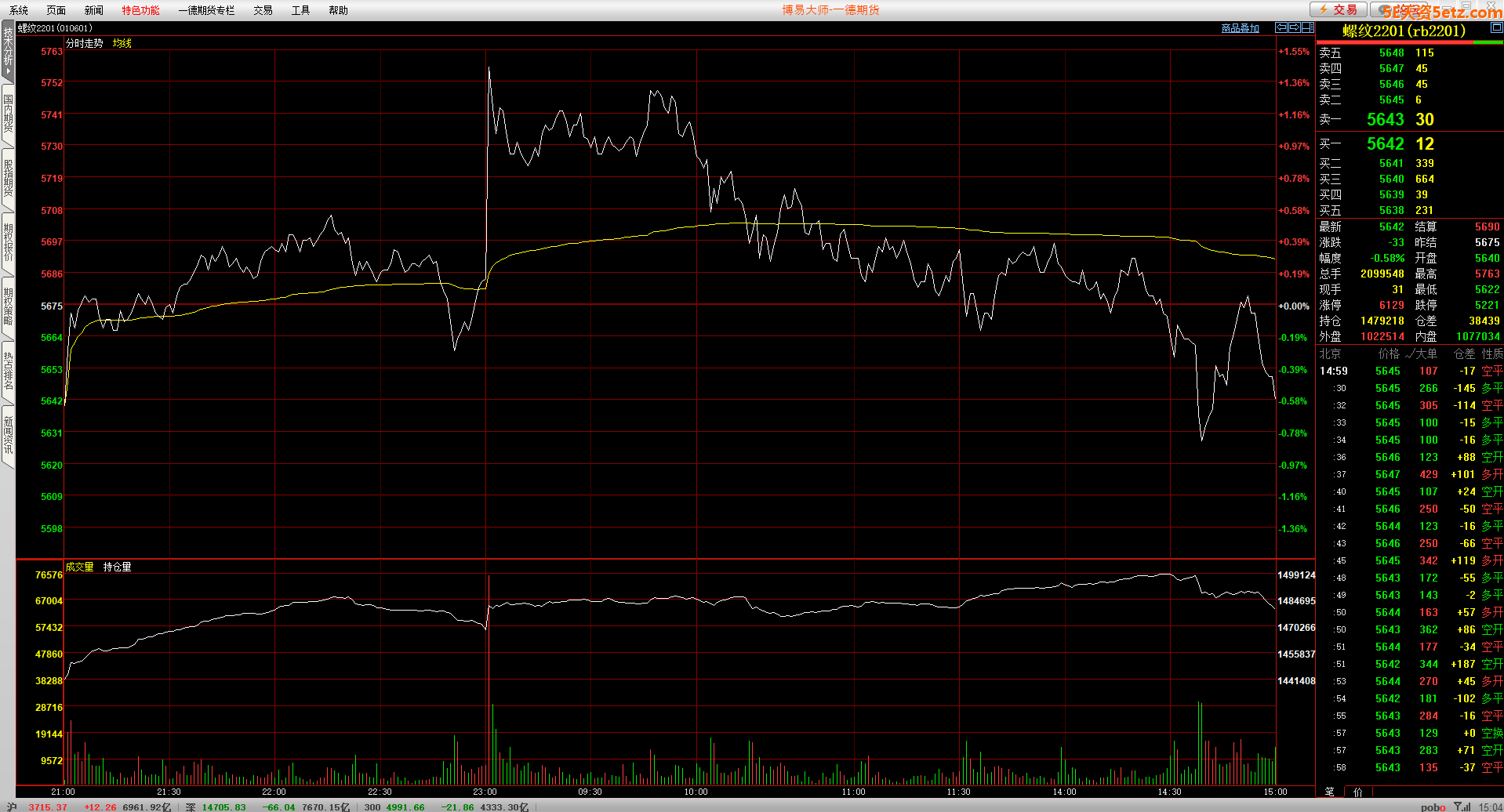Toggle the 持仓量 indicator label
1504x812 pixels.
(x=117, y=567)
